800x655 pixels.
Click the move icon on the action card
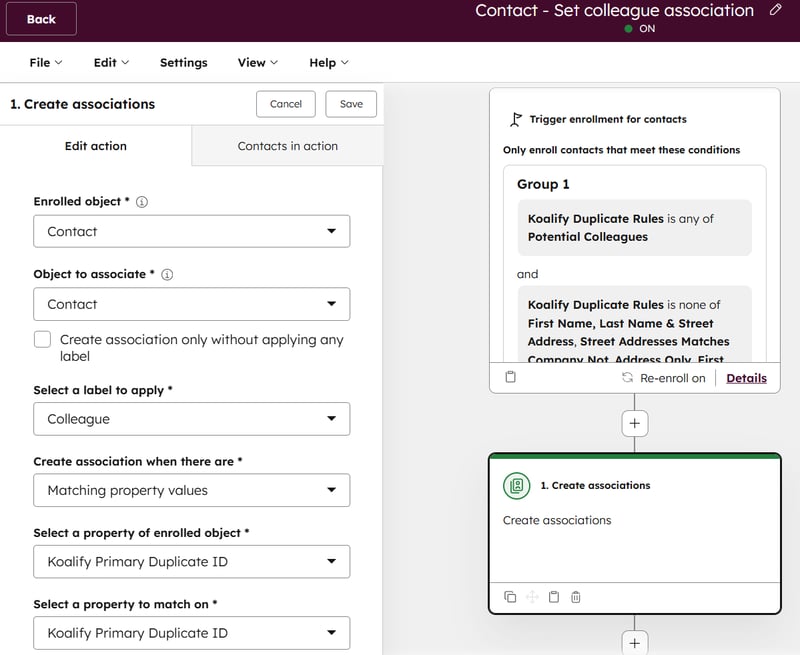click(x=530, y=597)
